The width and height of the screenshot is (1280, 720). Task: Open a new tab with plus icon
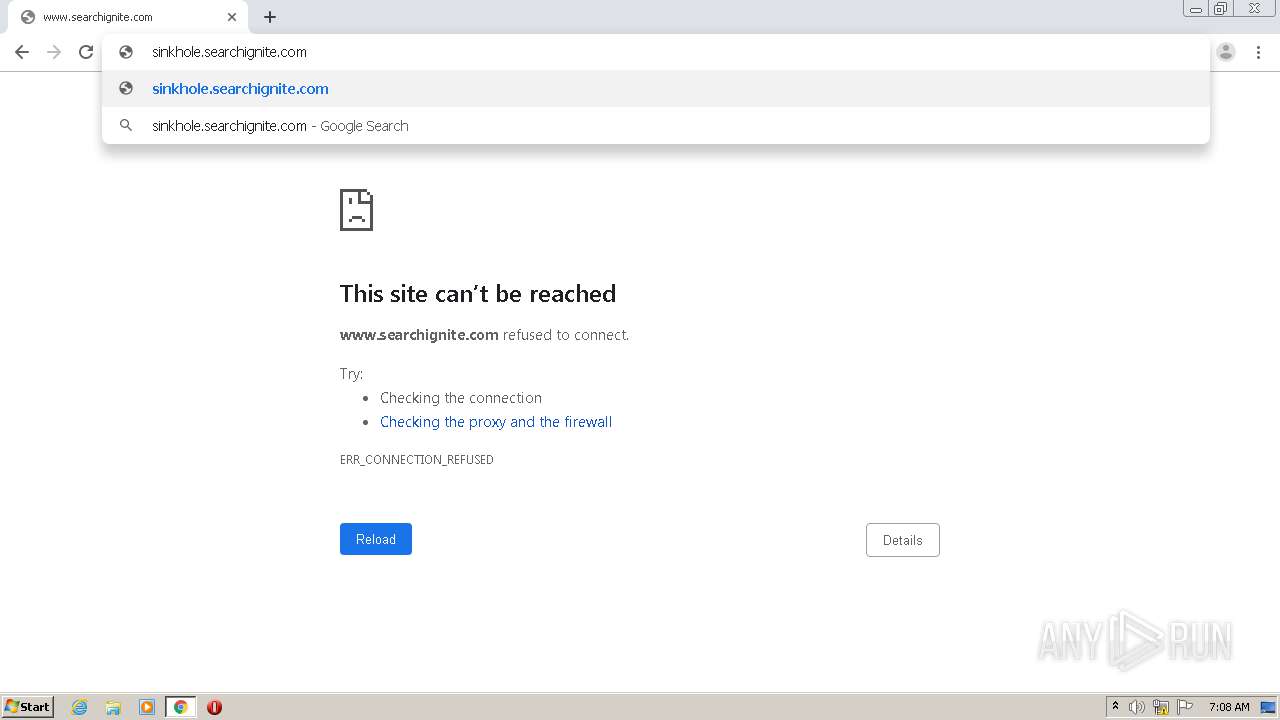[270, 17]
